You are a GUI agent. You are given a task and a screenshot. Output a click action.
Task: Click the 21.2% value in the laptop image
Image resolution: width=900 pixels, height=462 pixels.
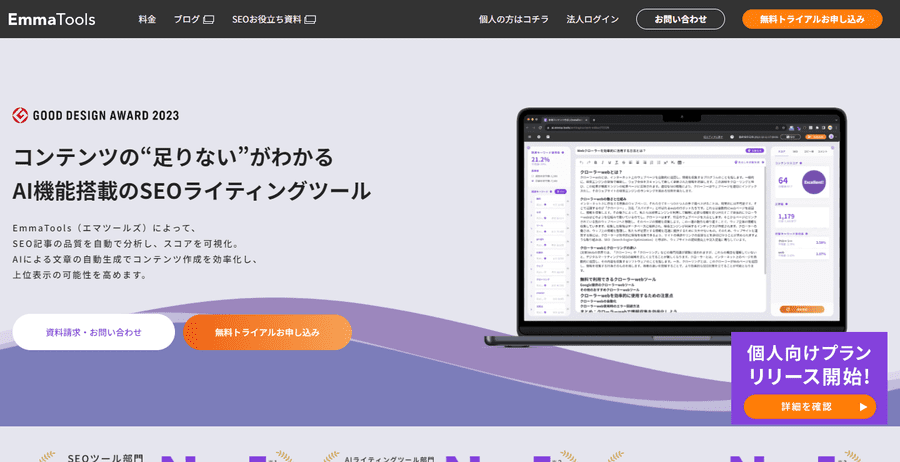tap(540, 160)
